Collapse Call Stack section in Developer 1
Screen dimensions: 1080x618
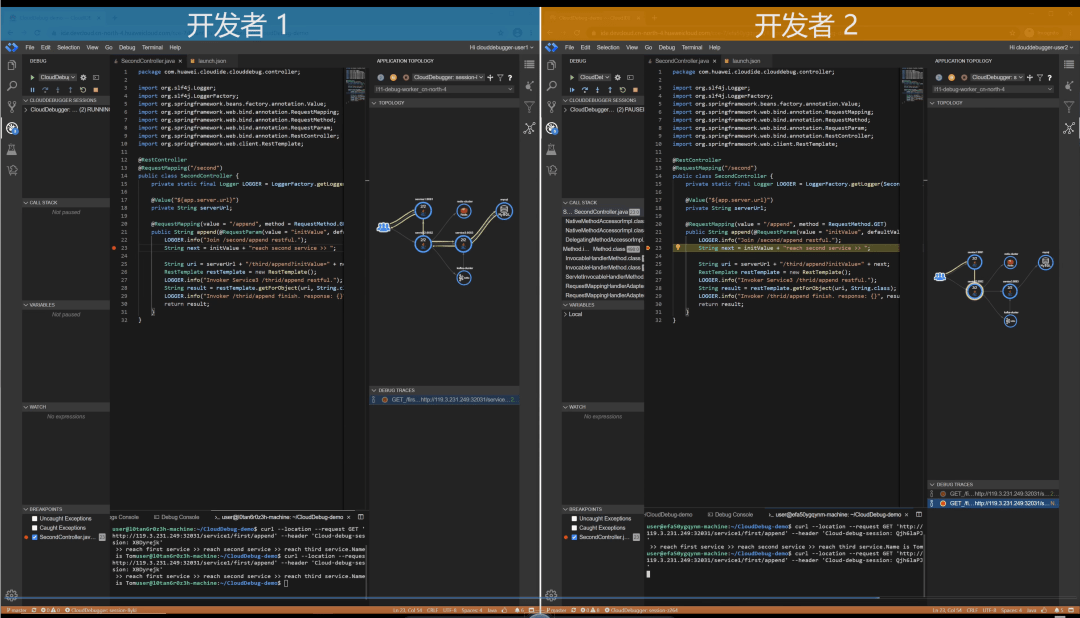(66, 203)
